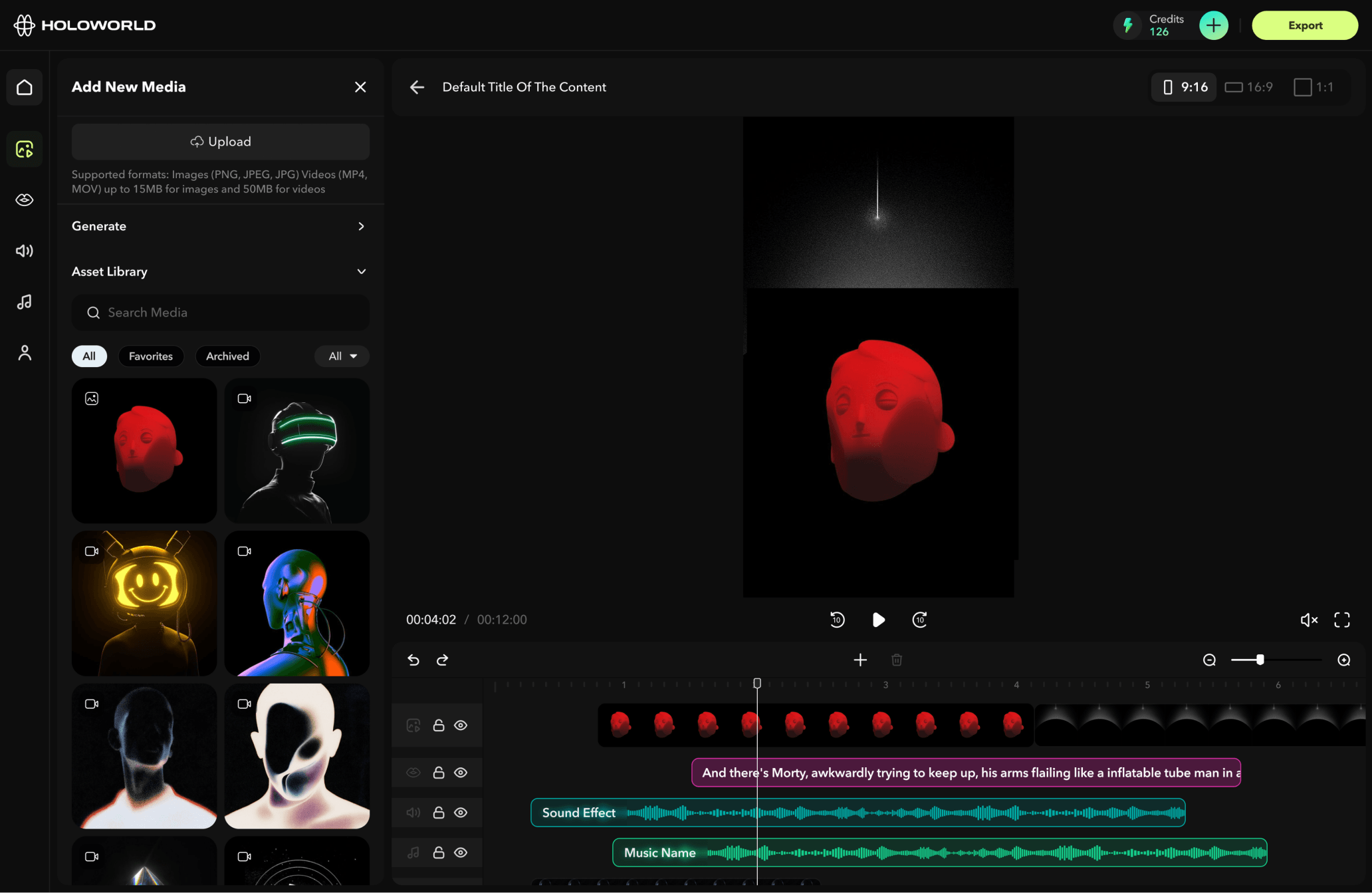
Task: Hide the Sound Effect track
Action: [461, 813]
